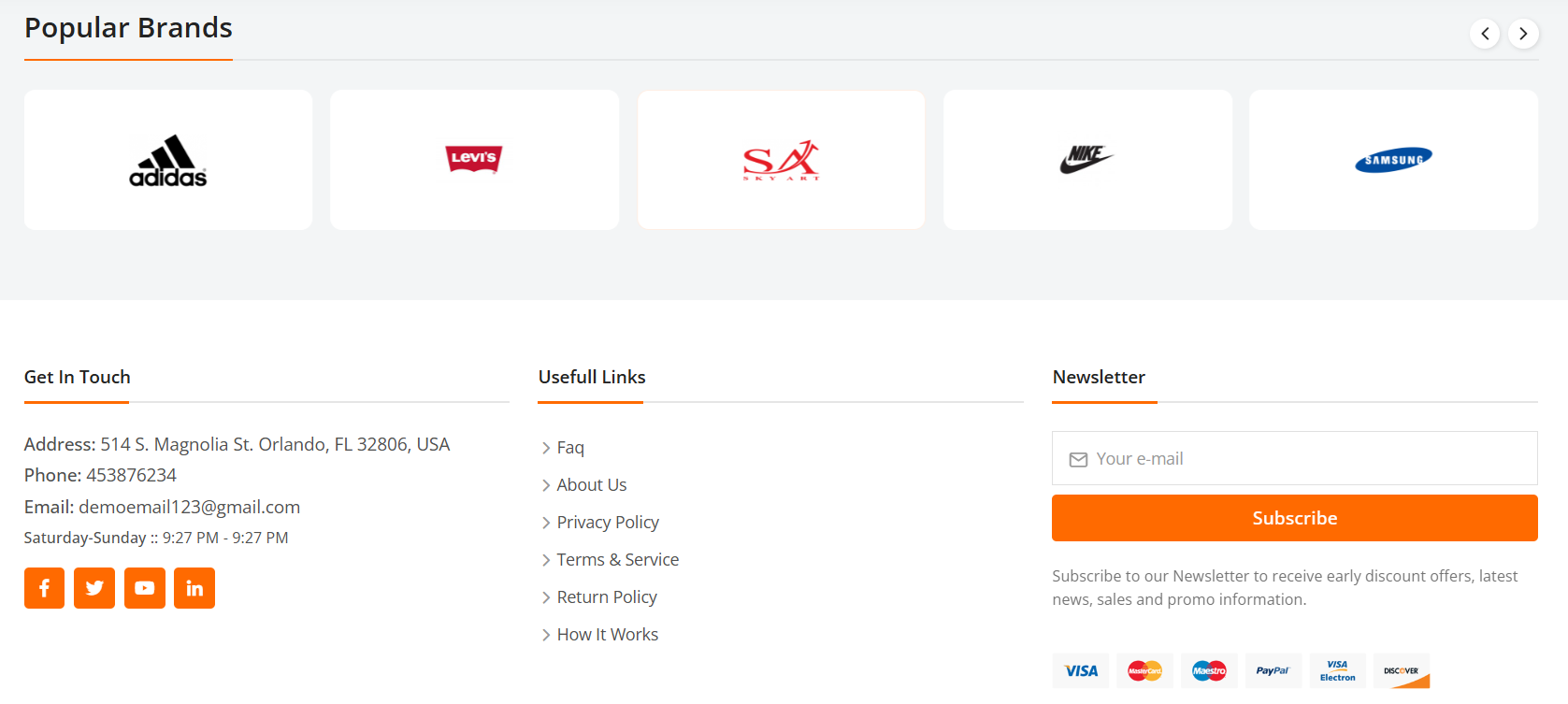Image resolution: width=1568 pixels, height=704 pixels.
Task: Visit the About Us link
Action: [x=591, y=485]
